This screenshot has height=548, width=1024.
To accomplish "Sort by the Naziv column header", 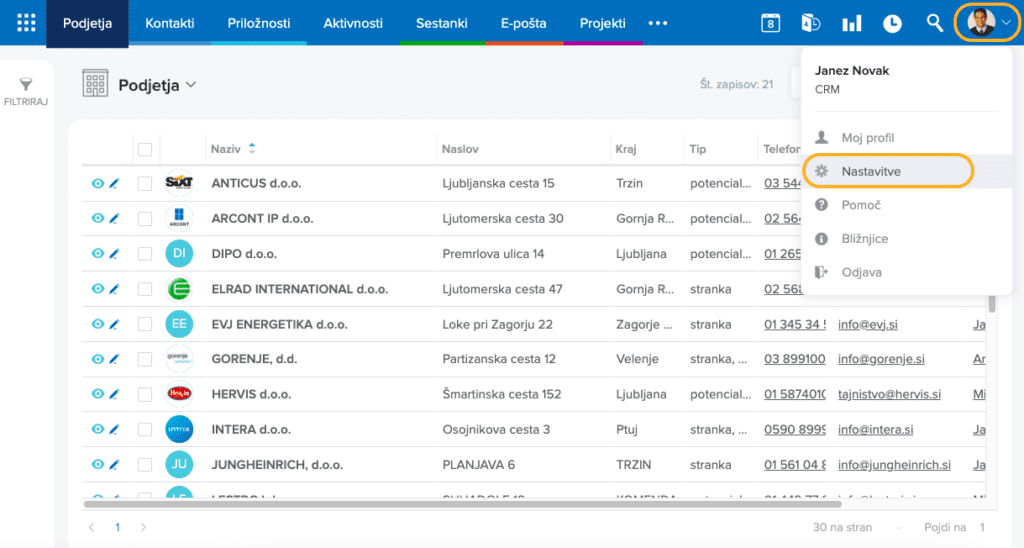I will [x=226, y=149].
